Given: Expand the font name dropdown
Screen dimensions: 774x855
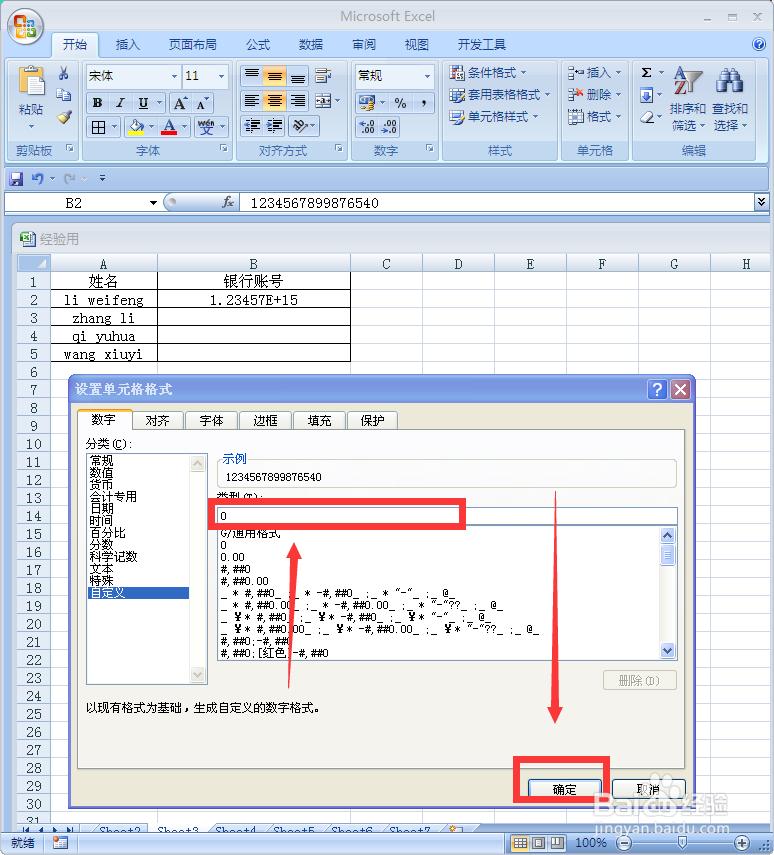Looking at the screenshot, I should (174, 76).
